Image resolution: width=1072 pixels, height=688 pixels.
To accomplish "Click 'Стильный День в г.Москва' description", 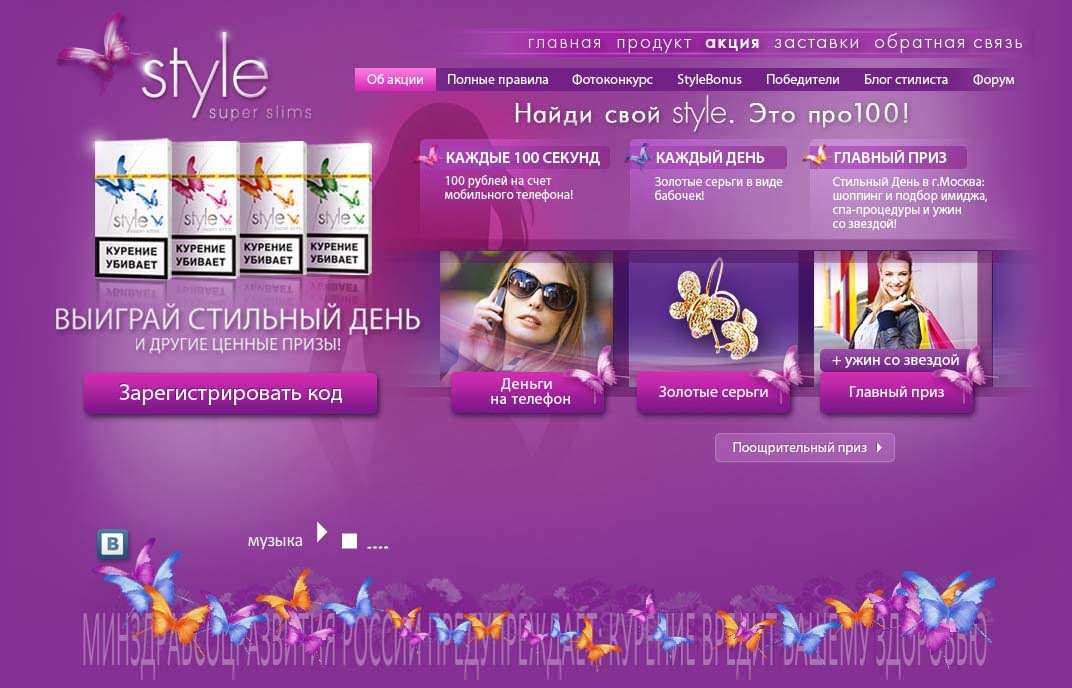I will point(910,202).
